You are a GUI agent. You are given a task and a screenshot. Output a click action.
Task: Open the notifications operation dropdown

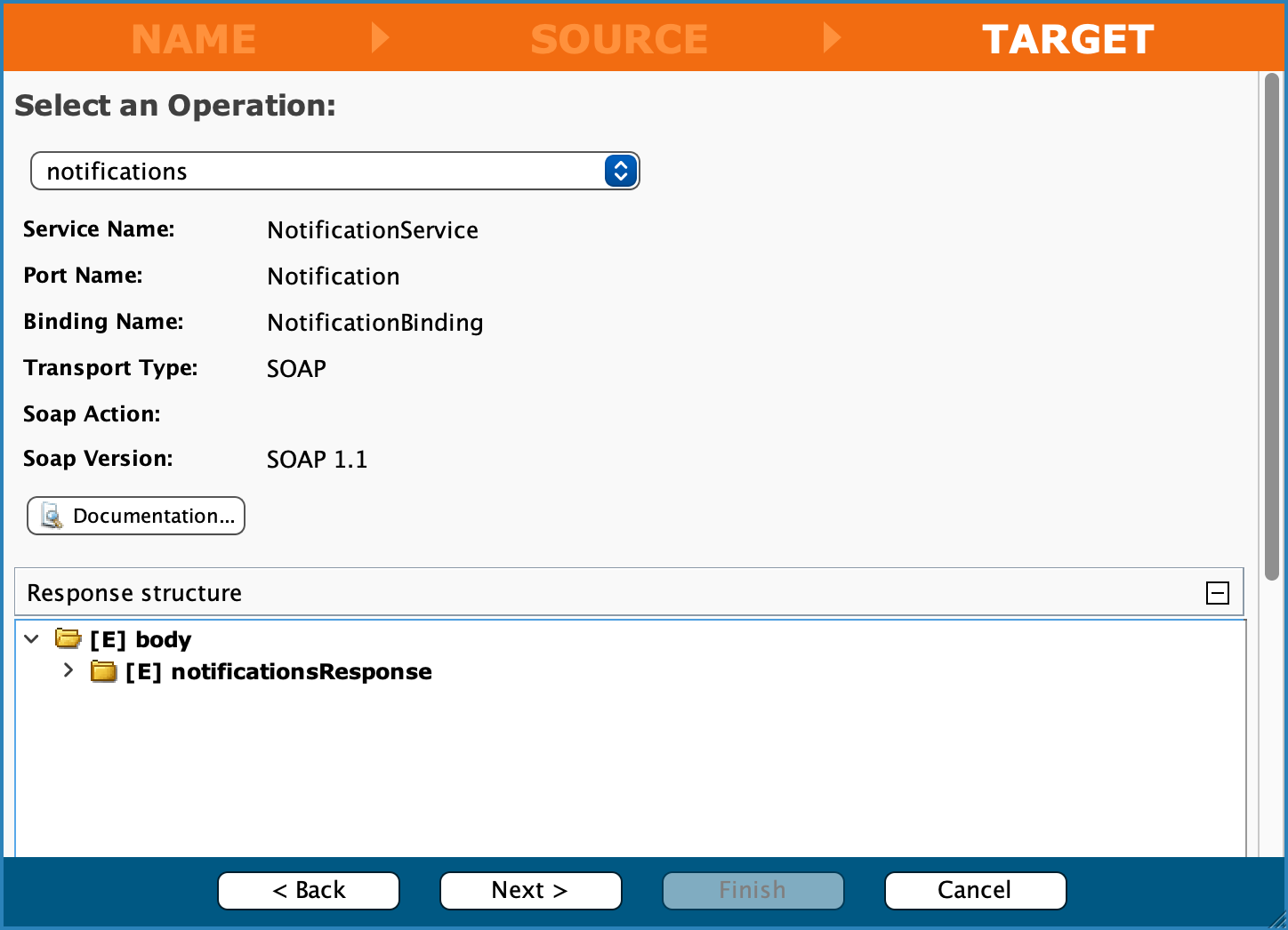[x=320, y=171]
